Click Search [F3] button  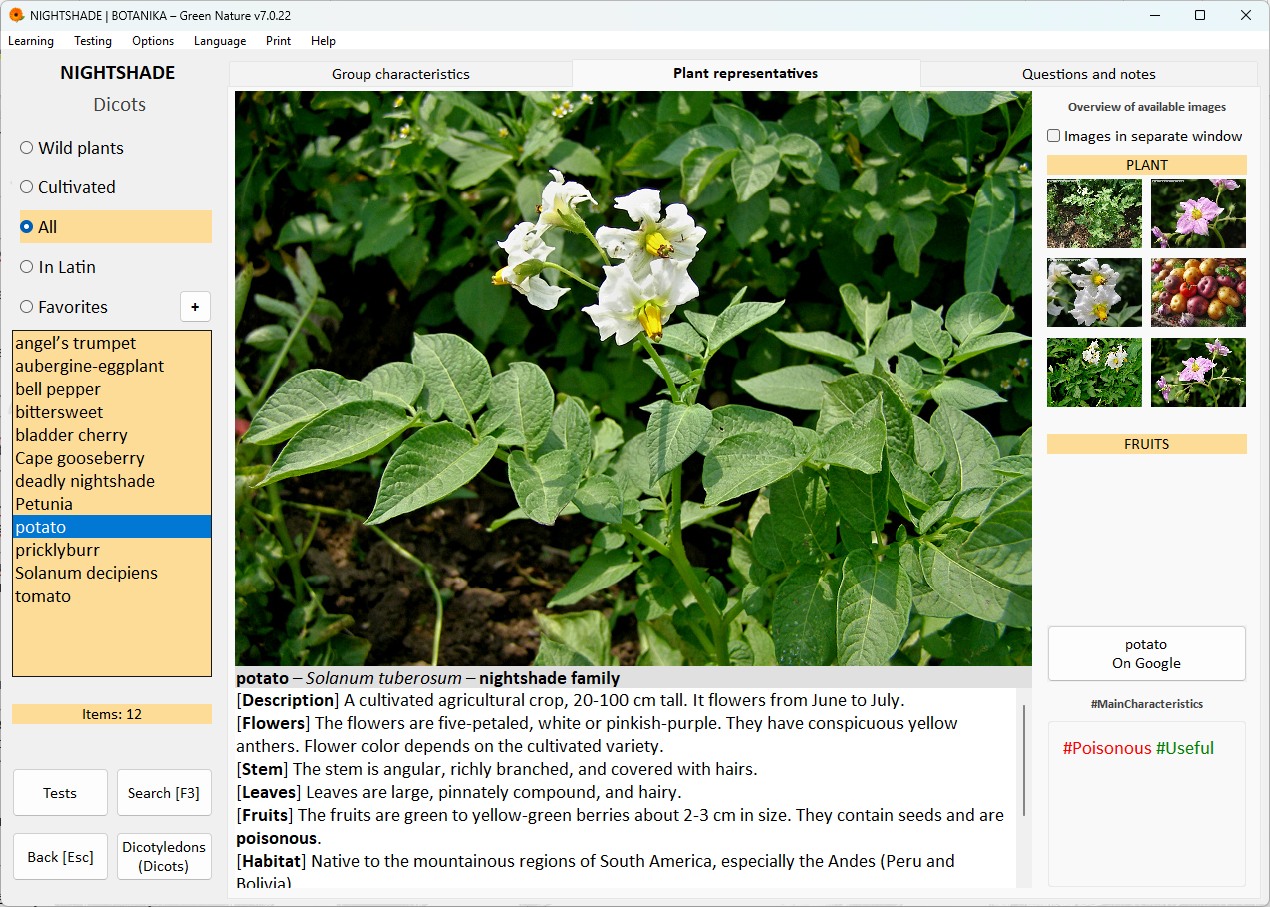point(164,793)
